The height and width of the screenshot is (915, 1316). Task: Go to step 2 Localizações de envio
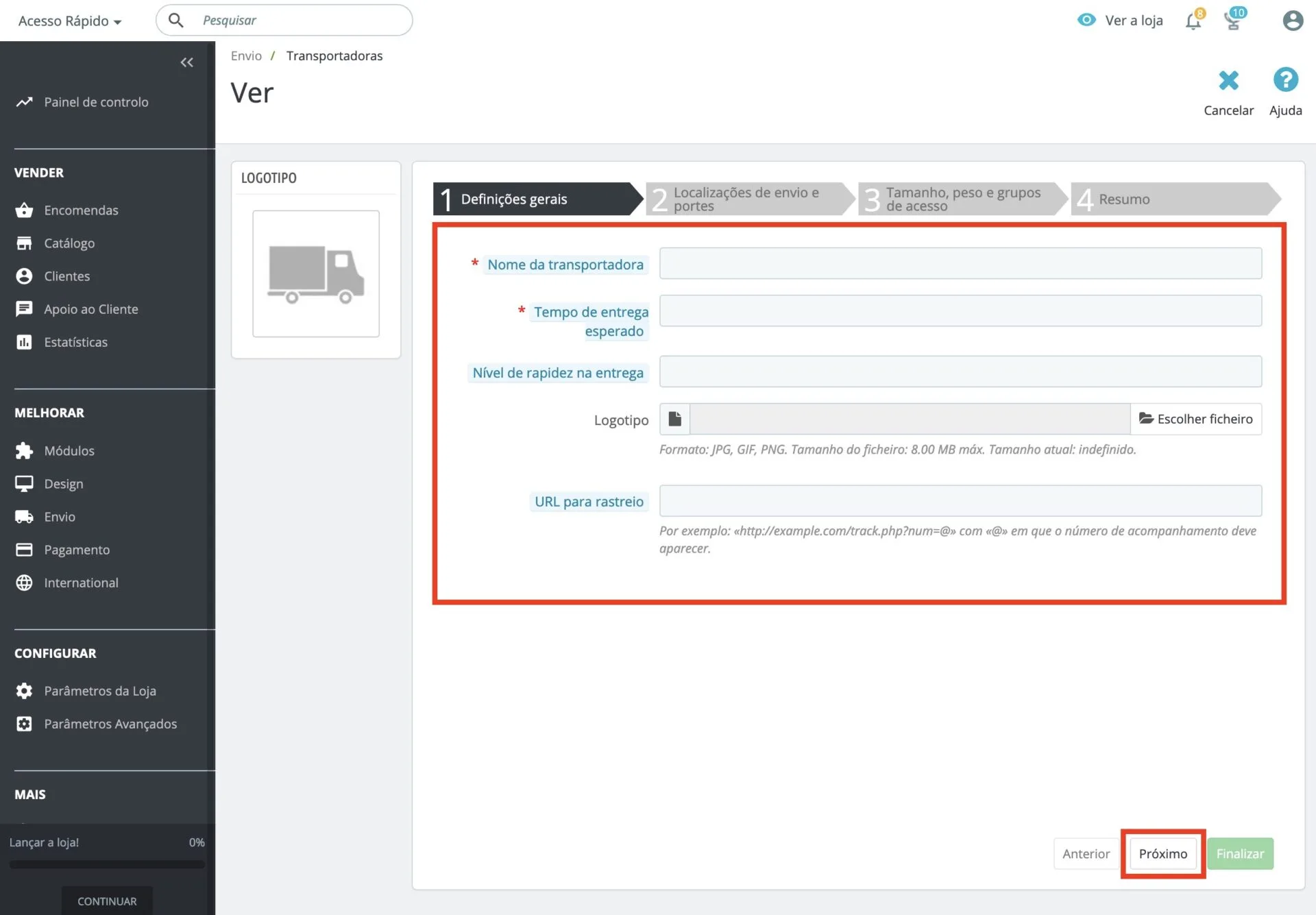coord(747,199)
